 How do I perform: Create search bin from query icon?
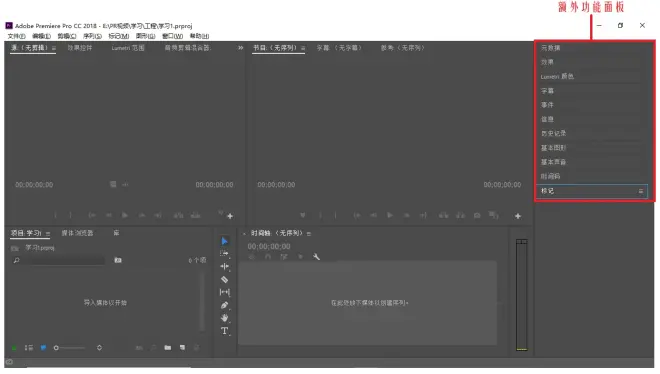[x=118, y=260]
